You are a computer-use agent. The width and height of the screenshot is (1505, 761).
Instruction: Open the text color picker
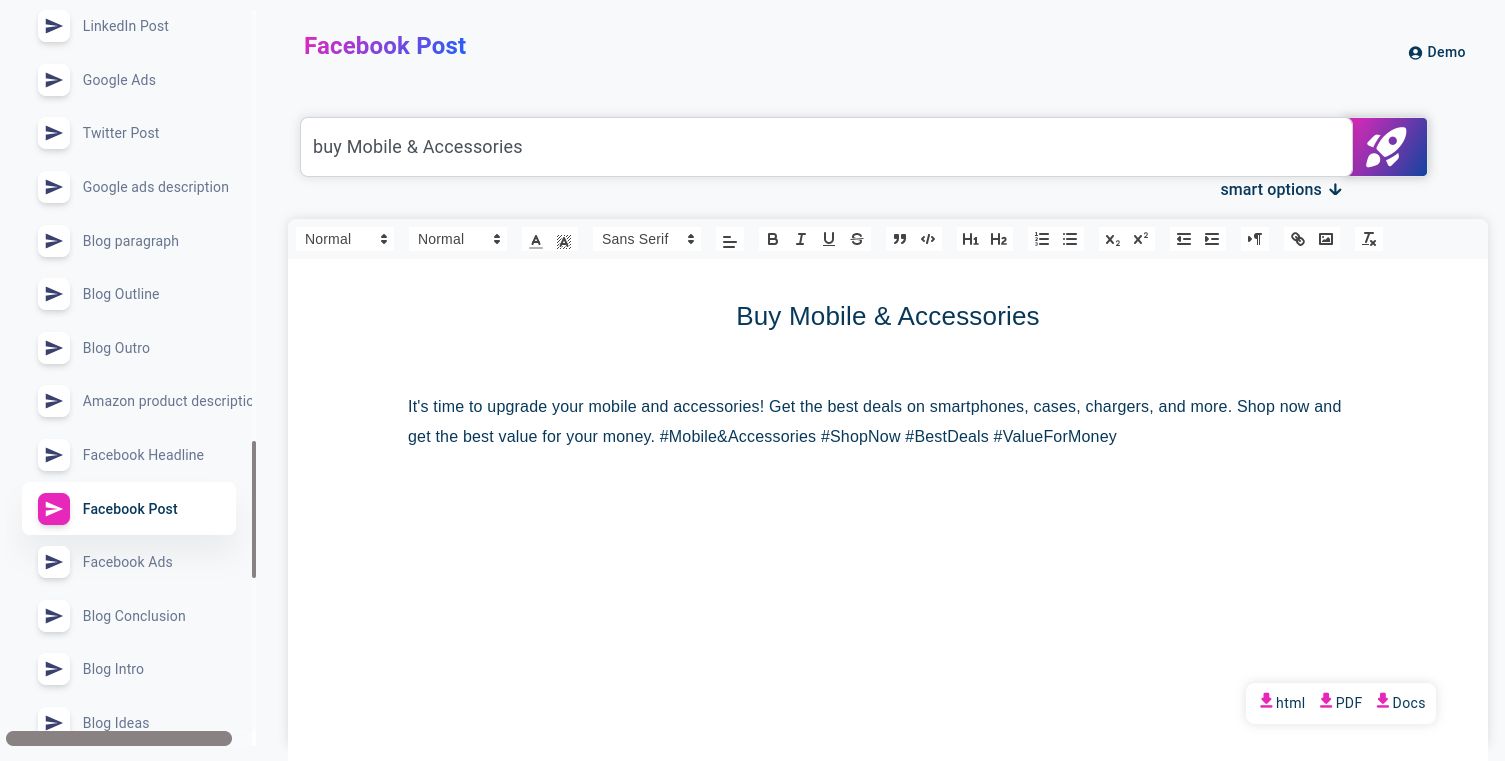tap(536, 239)
